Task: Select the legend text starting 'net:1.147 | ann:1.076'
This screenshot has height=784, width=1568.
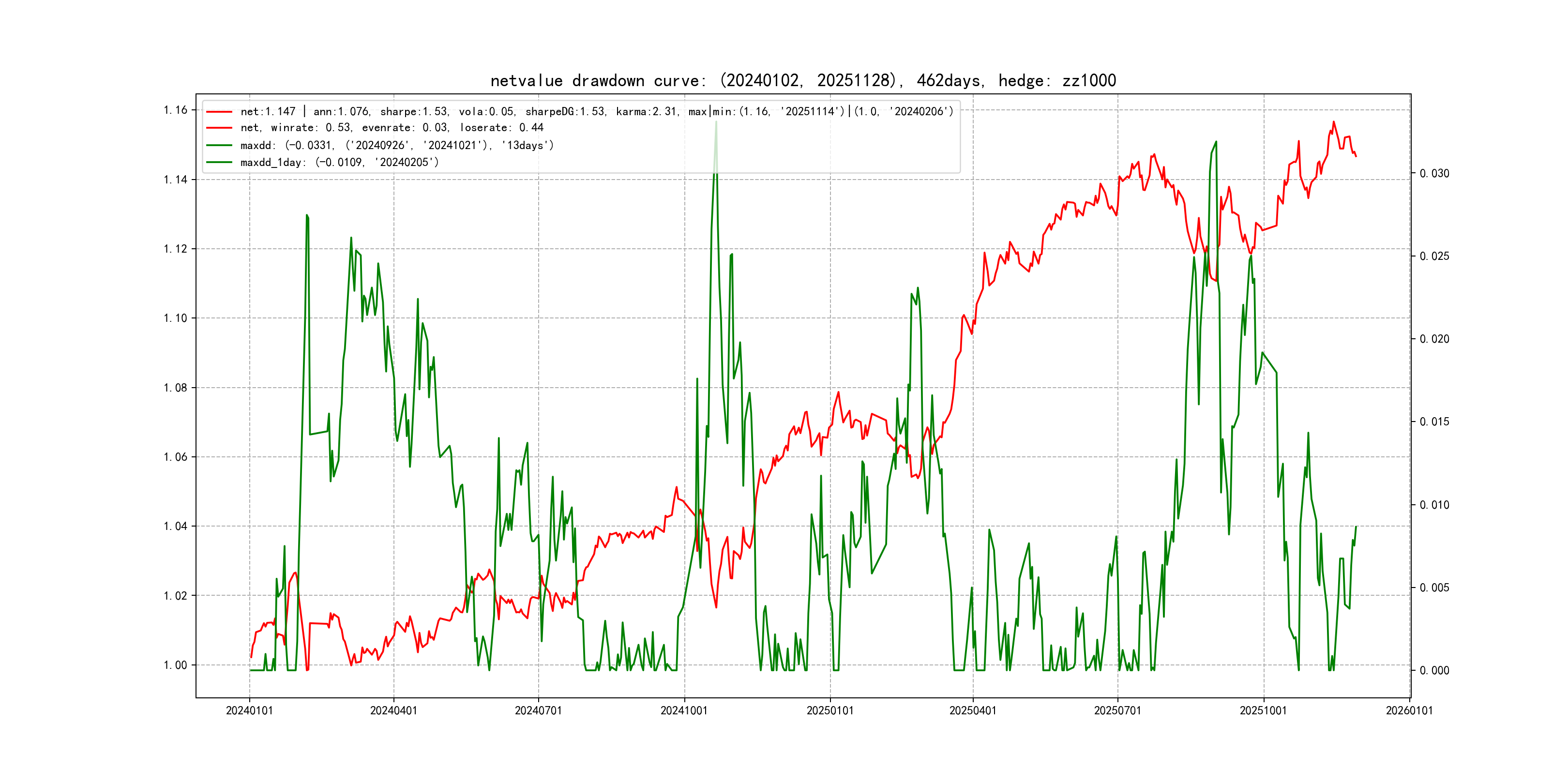Action: tap(597, 111)
